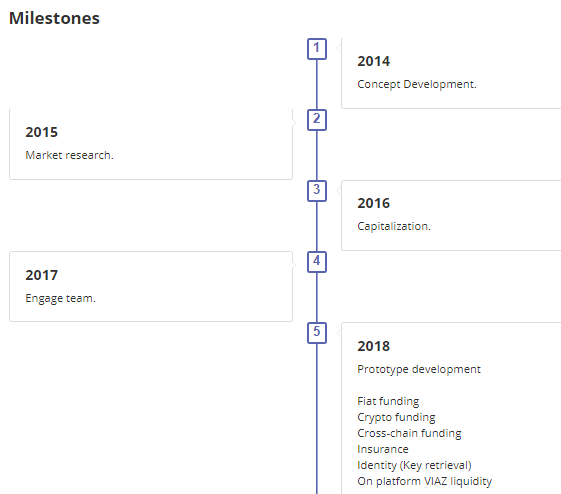561x494 pixels.
Task: Click the Identity (Key retrieval) item
Action: (414, 465)
